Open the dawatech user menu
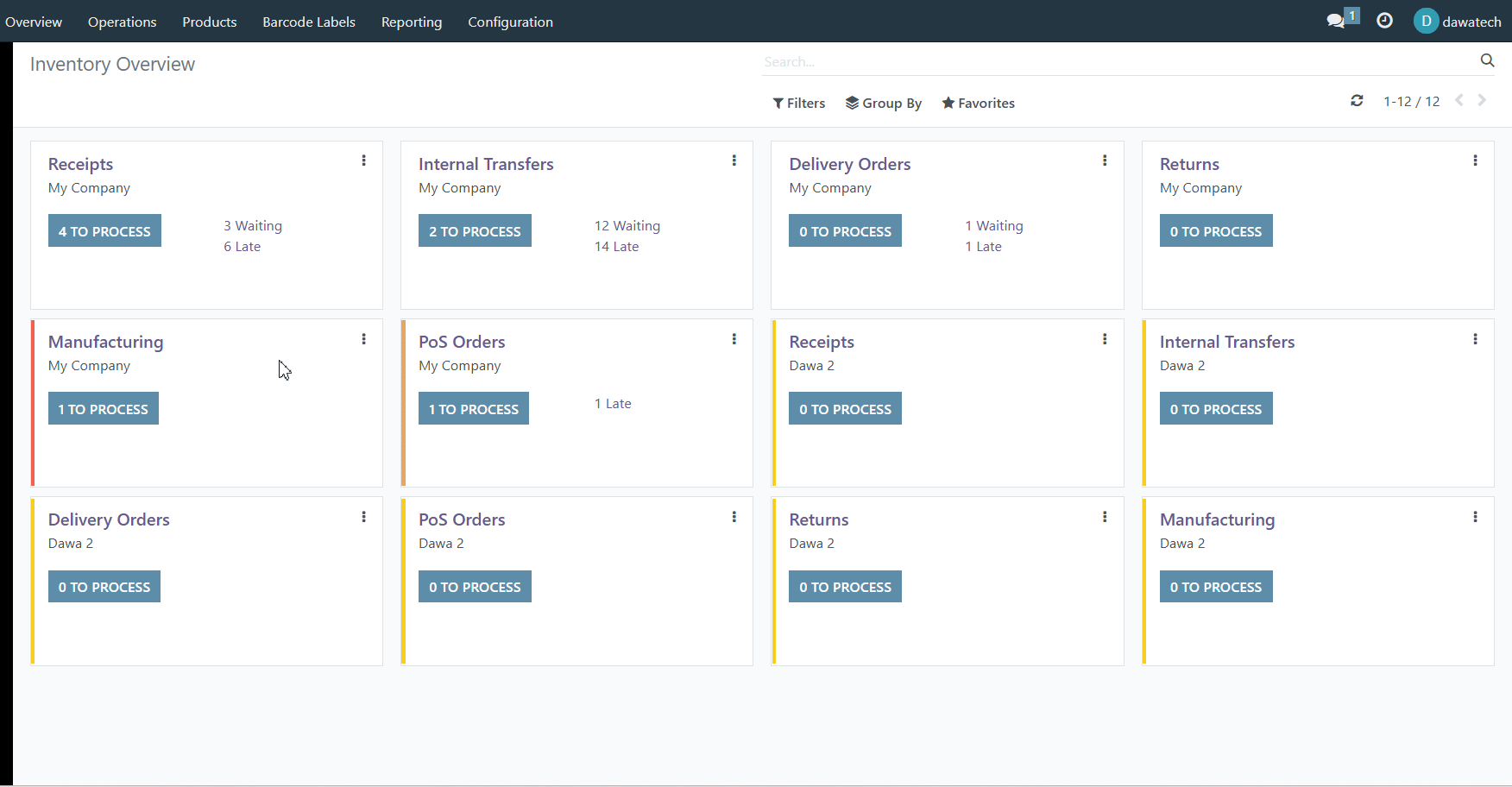This screenshot has width=1512, height=787. [1458, 22]
